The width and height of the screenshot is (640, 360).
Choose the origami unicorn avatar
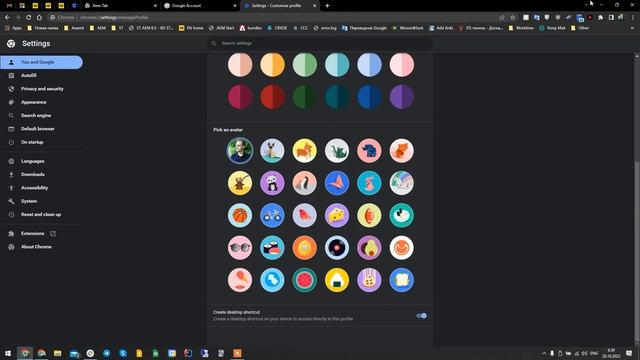[402, 183]
